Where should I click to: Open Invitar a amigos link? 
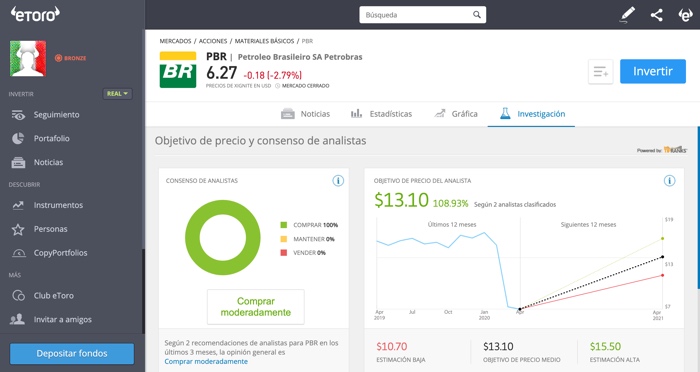pyautogui.click(x=62, y=320)
